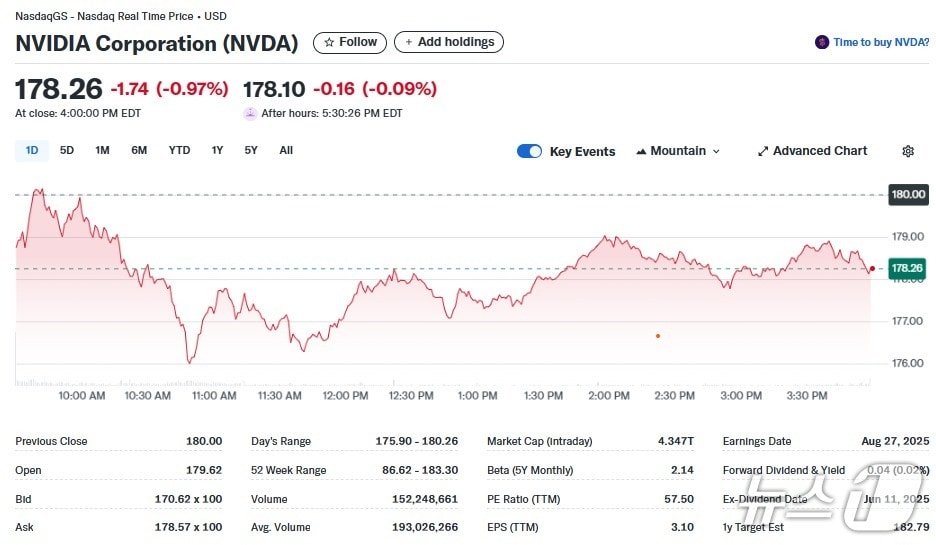Image resolution: width=936 pixels, height=545 pixels.
Task: Show the YTD chart range
Action: 179,150
